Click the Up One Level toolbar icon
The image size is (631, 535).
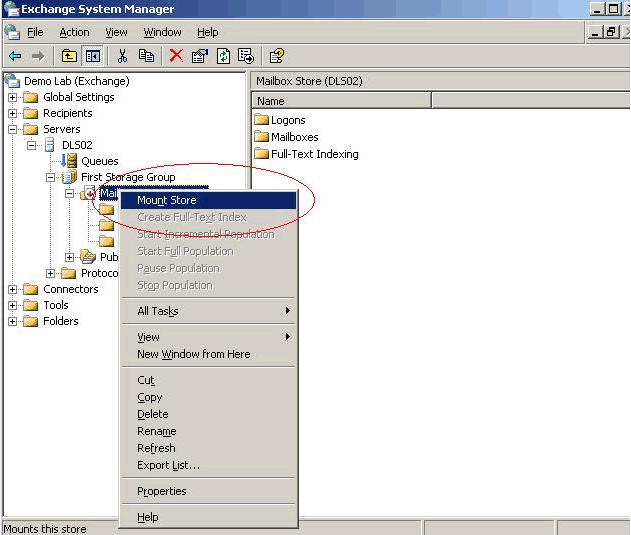[x=69, y=56]
